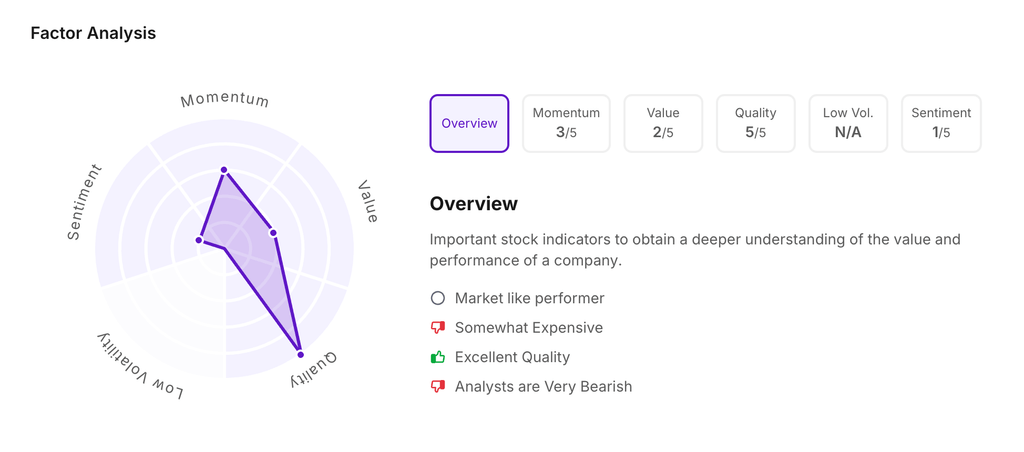Click the Sentiment axis label on the chart
Viewport: 1024px width, 452px height.
pyautogui.click(x=84, y=202)
